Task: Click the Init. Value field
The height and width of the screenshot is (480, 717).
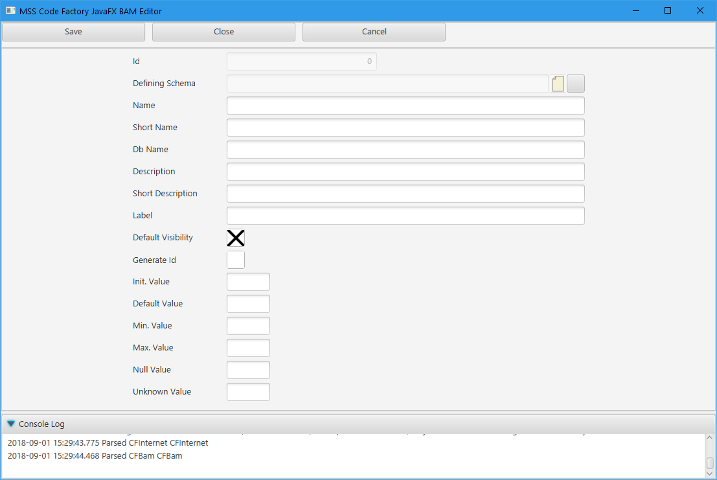Action: click(248, 282)
